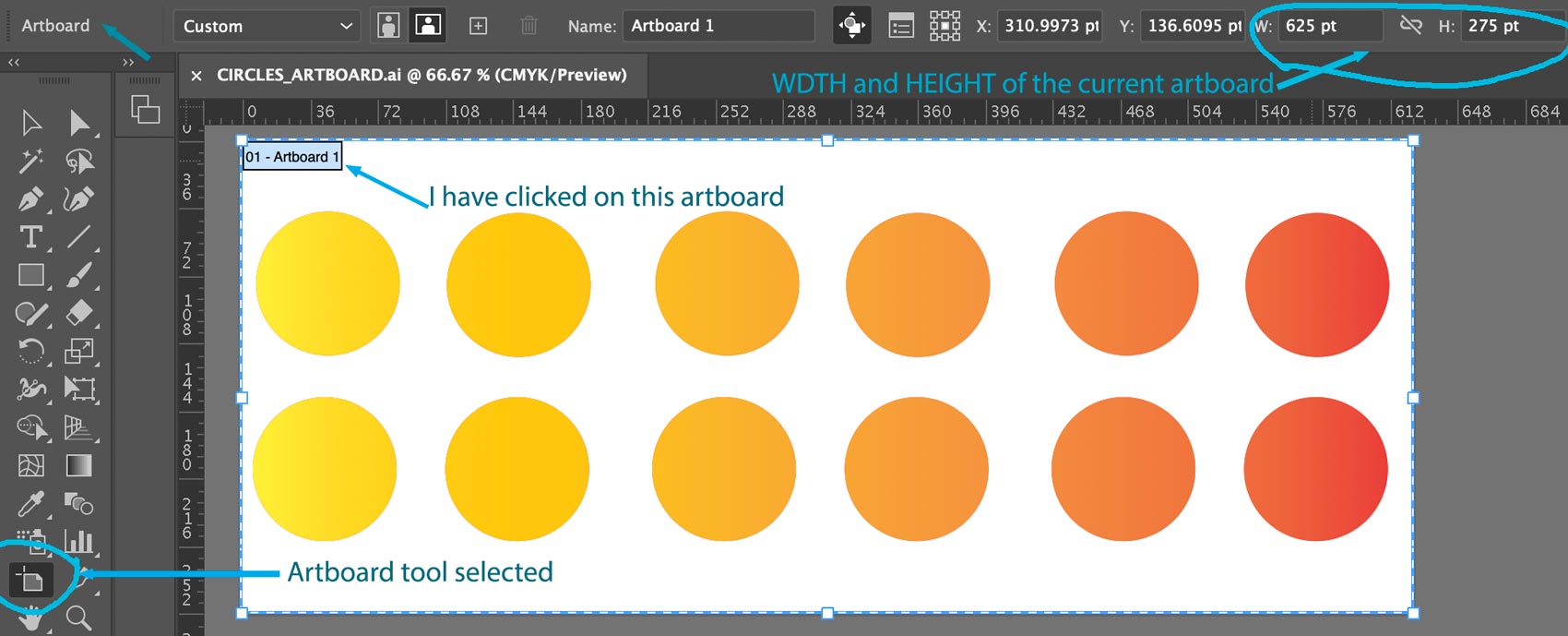Activate the Eyedropper tool
Viewport: 1568px width, 636px height.
coord(30,504)
